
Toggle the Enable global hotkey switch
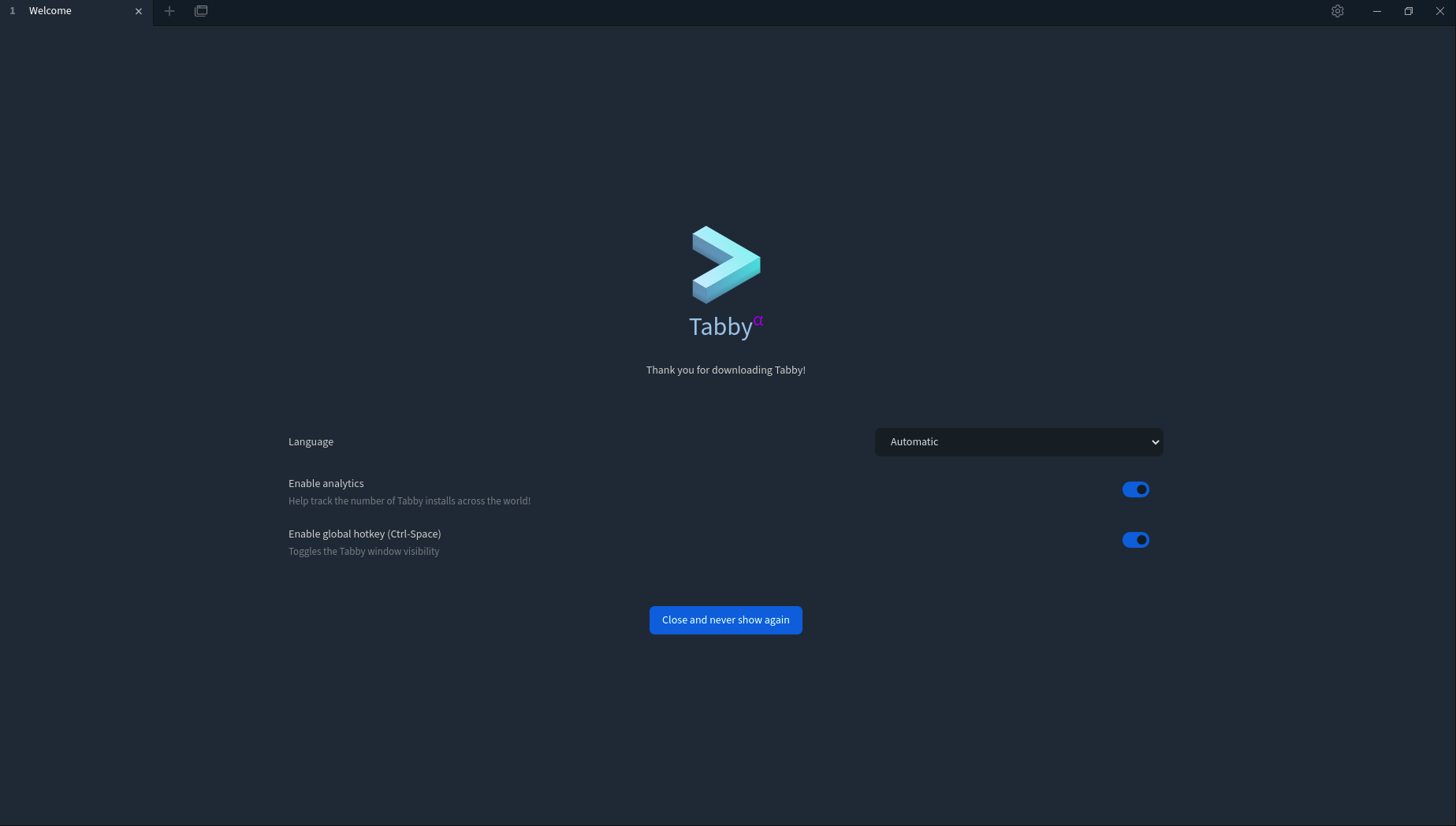(1136, 540)
